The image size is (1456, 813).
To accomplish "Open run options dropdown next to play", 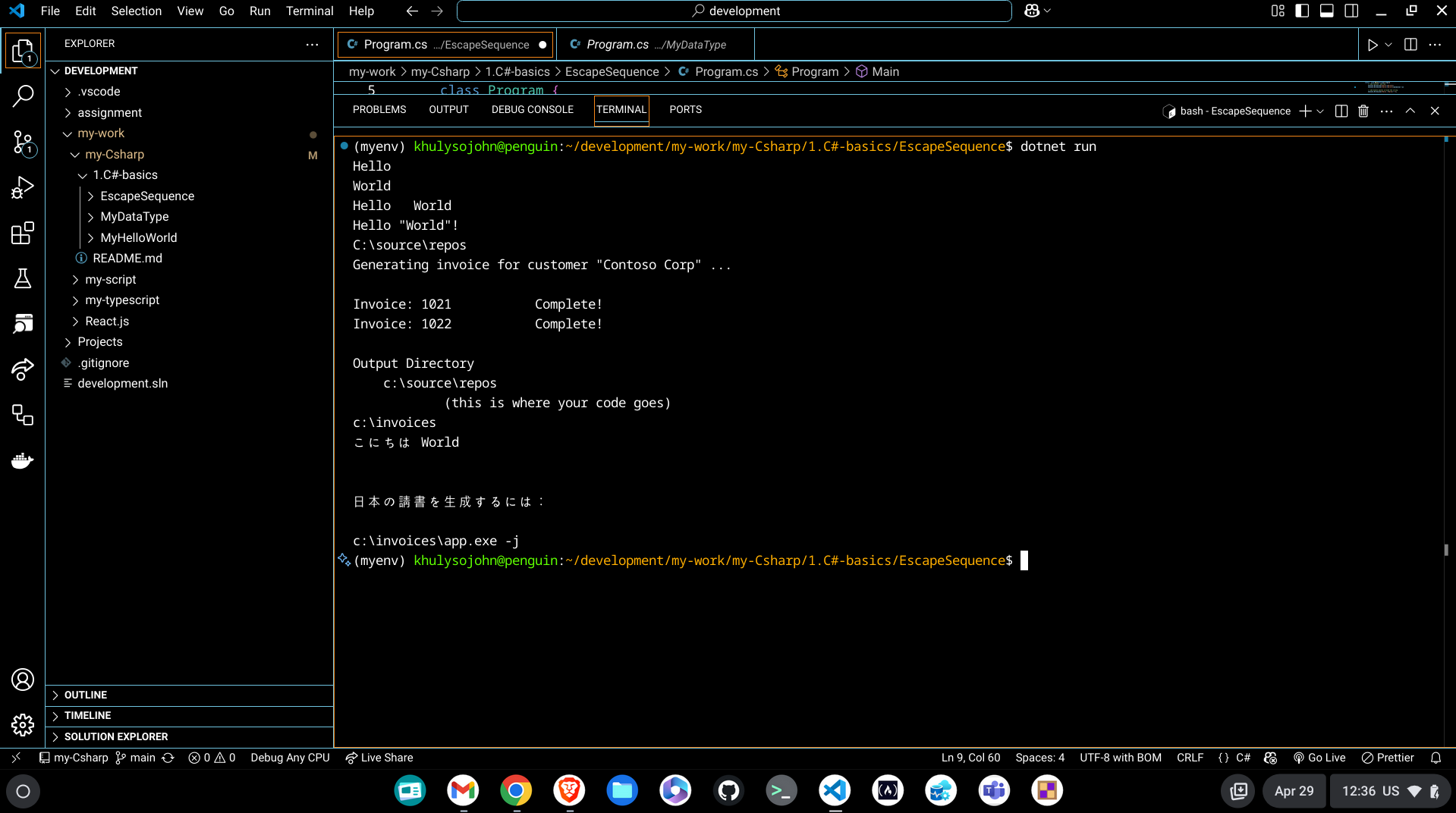I will (1388, 45).
